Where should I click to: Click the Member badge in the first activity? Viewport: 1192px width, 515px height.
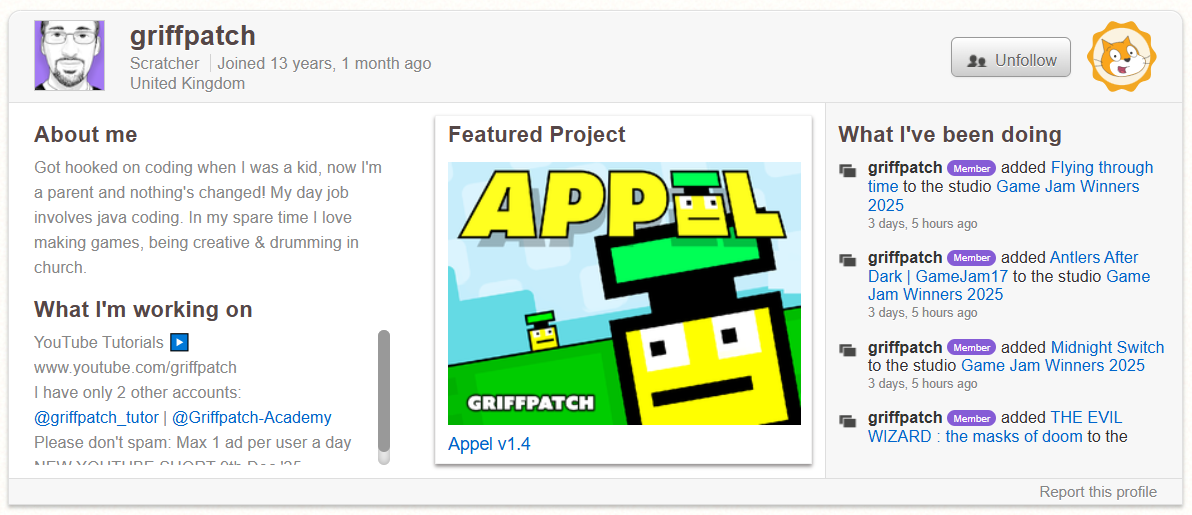[x=971, y=168]
